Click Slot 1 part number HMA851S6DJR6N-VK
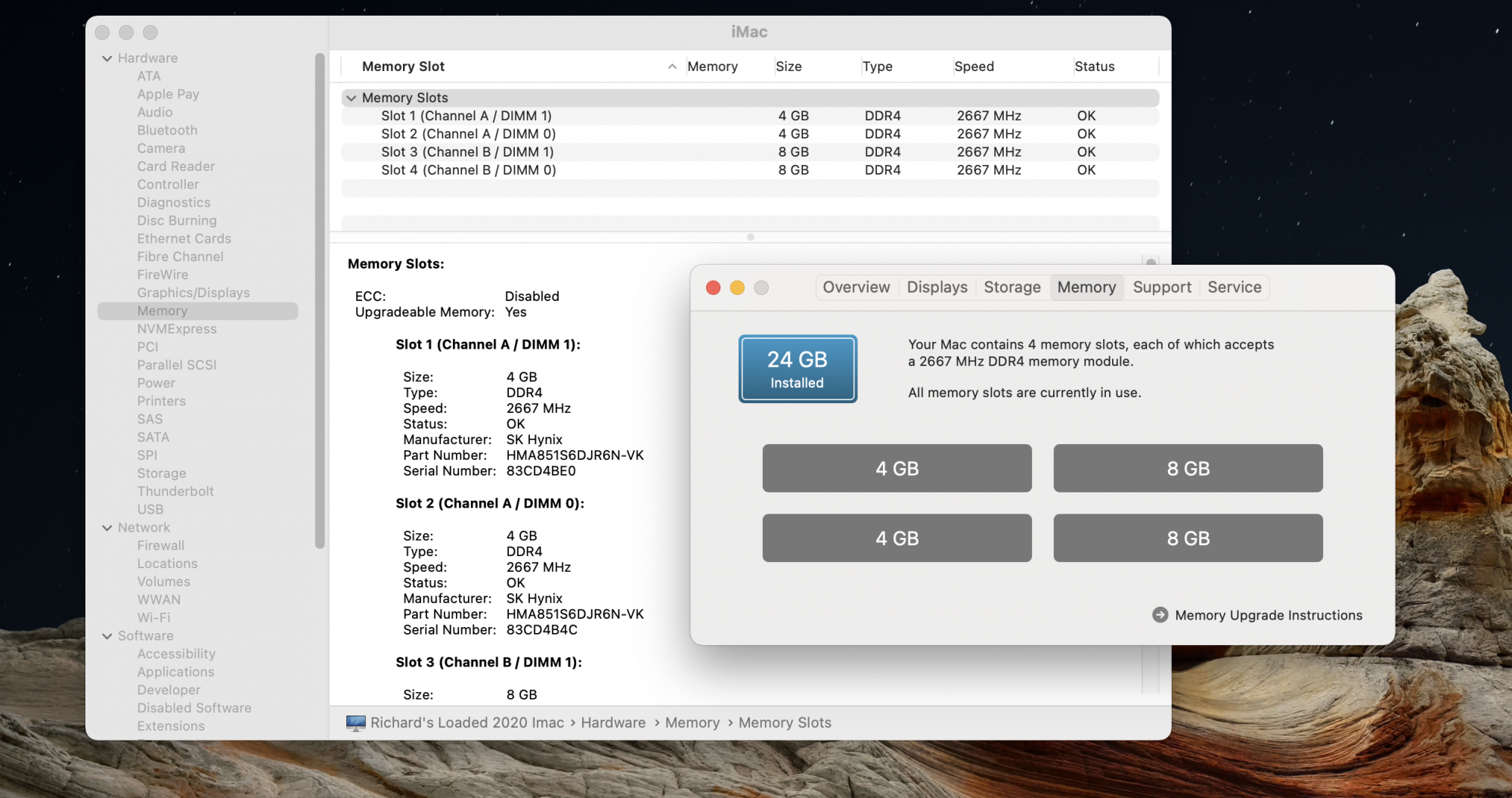The image size is (1512, 798). coord(575,455)
